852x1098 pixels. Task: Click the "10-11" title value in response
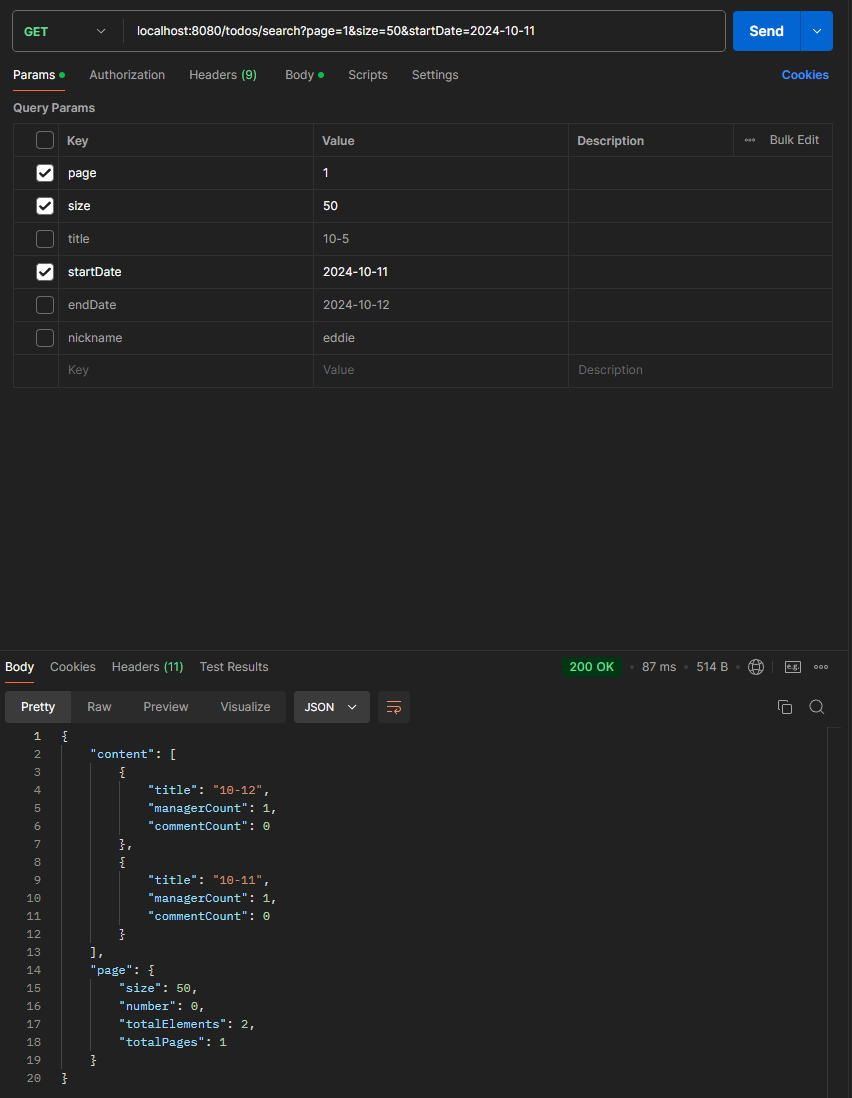238,880
